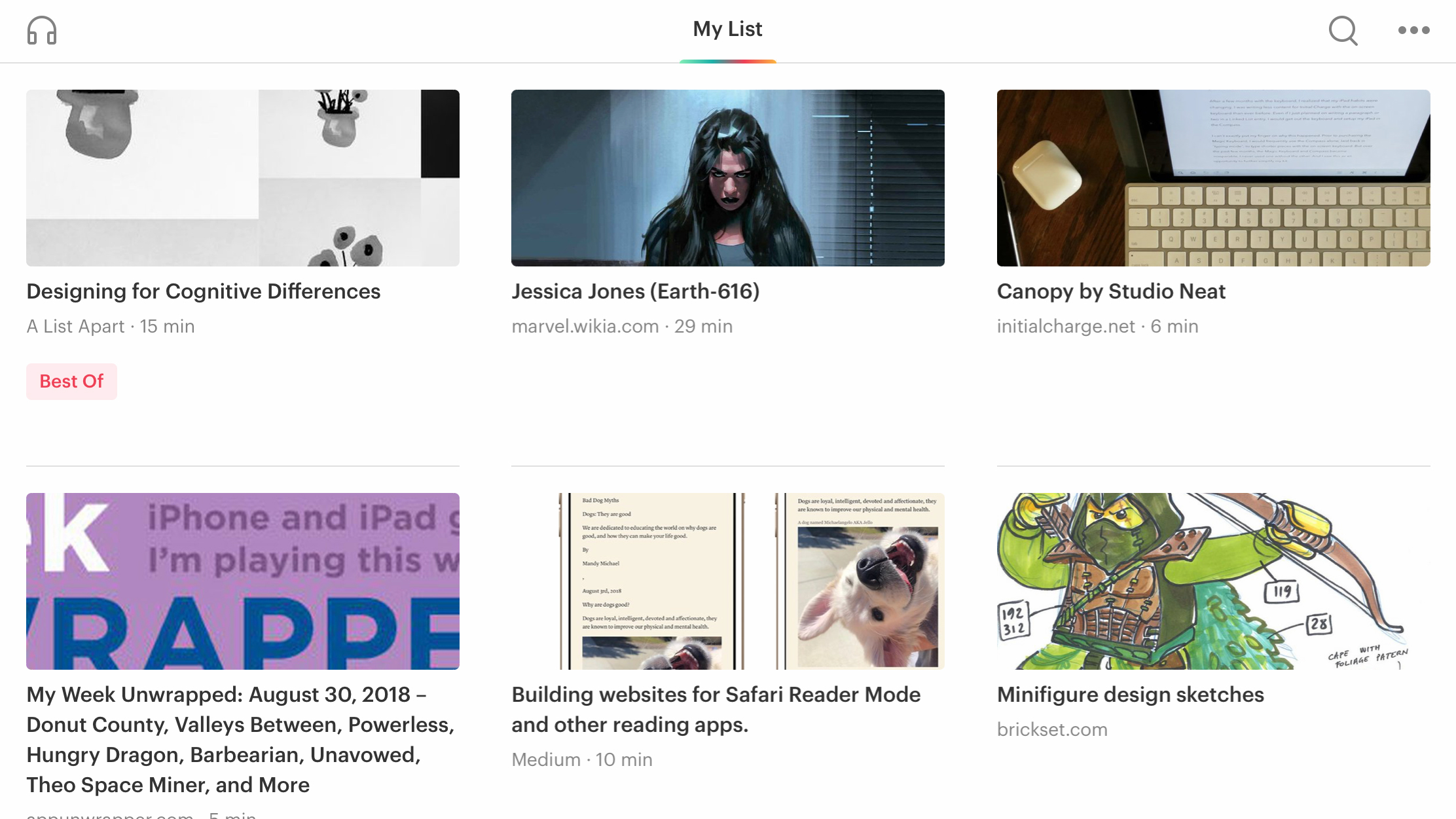Image resolution: width=1456 pixels, height=819 pixels.
Task: Click Medium · 10 min source text
Action: (x=582, y=759)
